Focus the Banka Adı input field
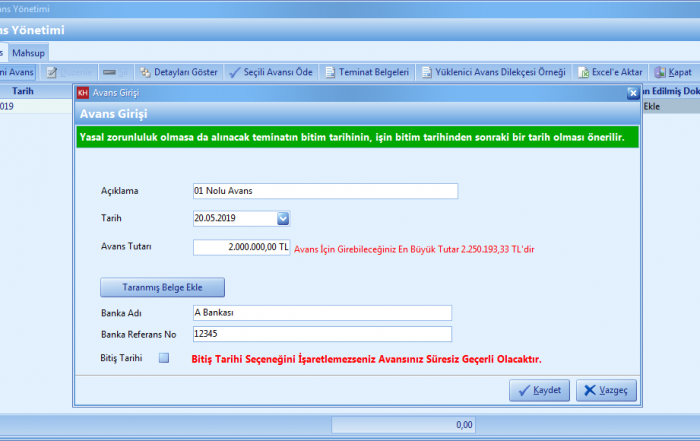Screen dimensions: 700x441 321,313
